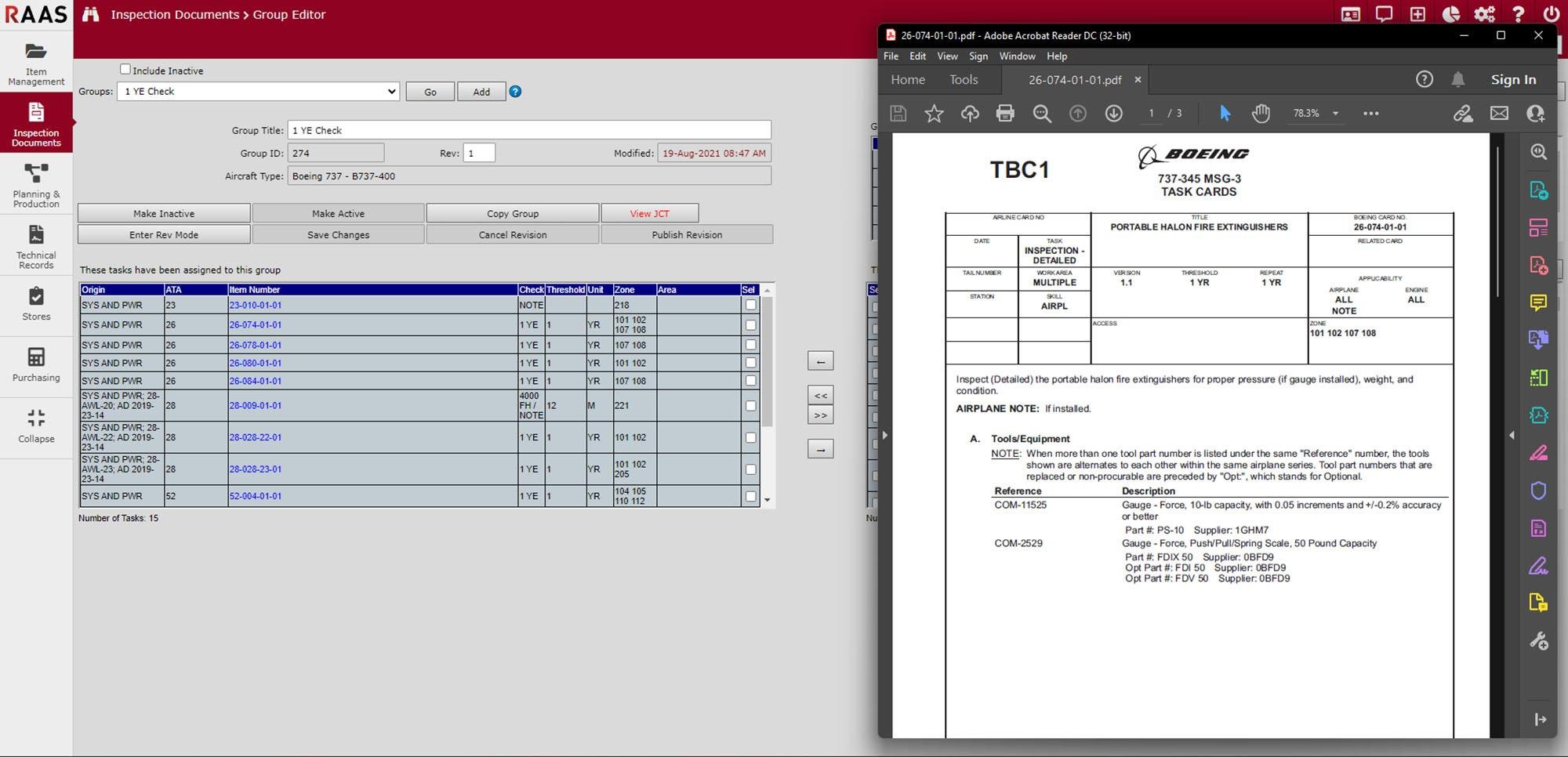This screenshot has width=1568, height=757.
Task: Enable the Include Inactive checkbox
Action: pyautogui.click(x=125, y=70)
